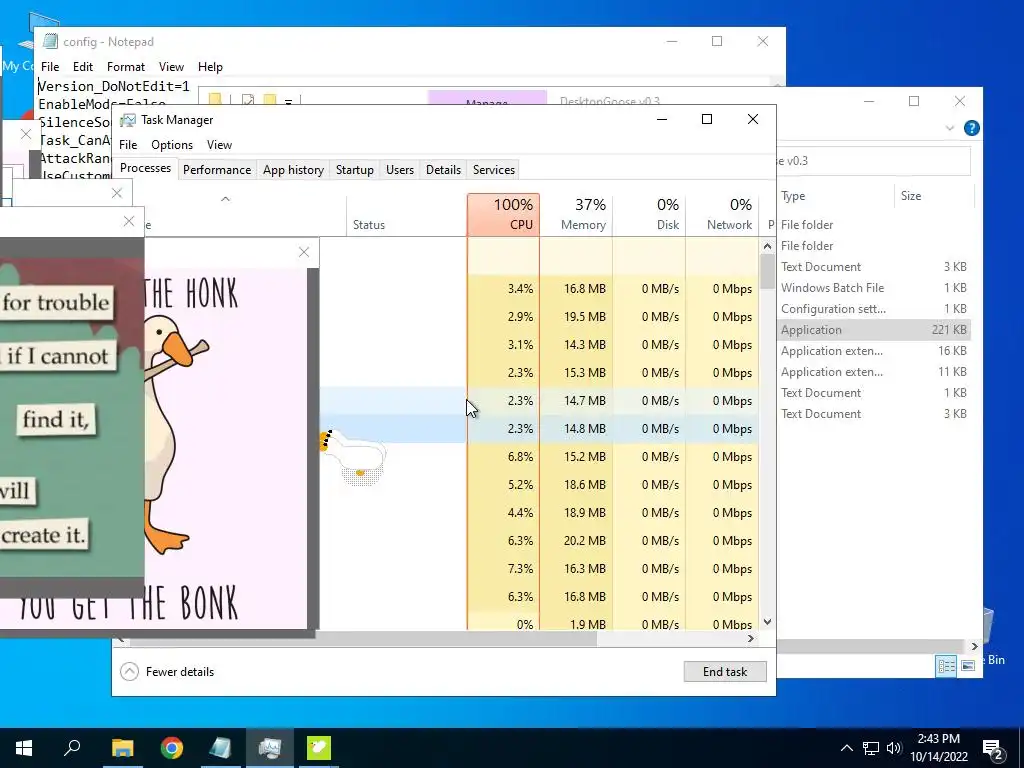1024x768 pixels.
Task: Click the desktop goose sprite
Action: [353, 455]
